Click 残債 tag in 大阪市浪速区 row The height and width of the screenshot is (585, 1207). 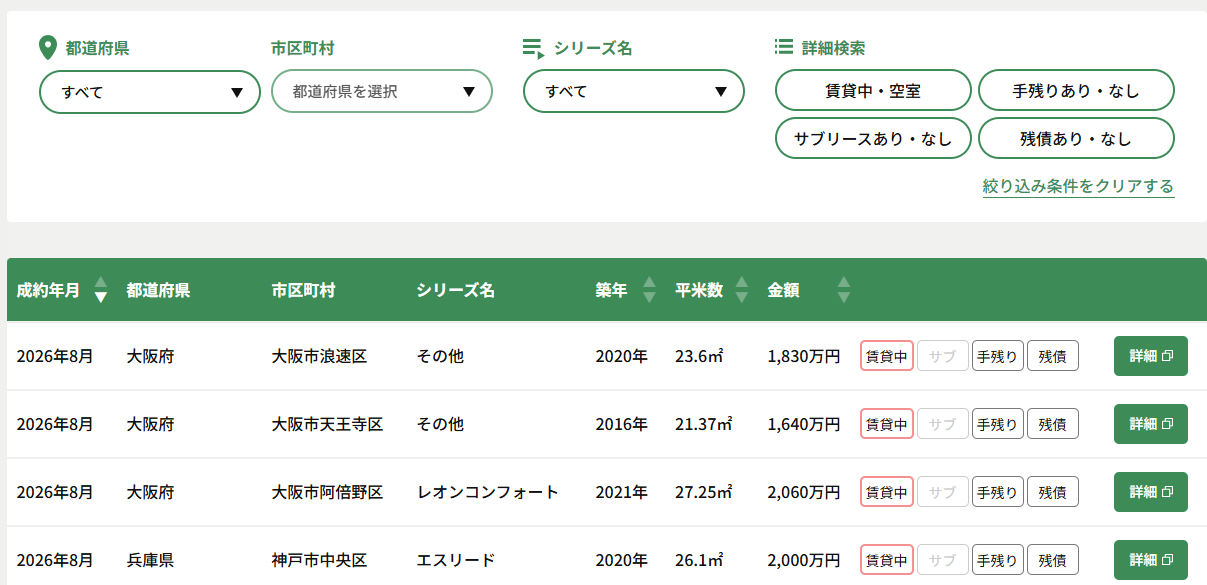pyautogui.click(x=1052, y=356)
